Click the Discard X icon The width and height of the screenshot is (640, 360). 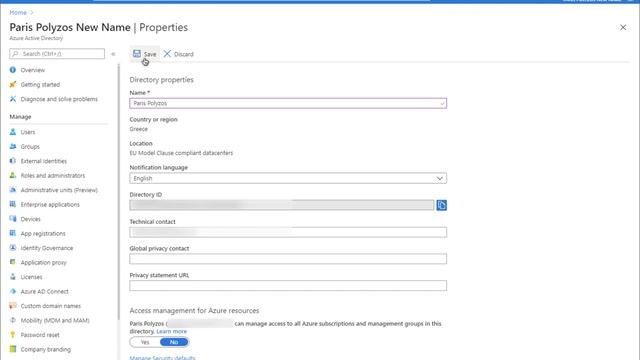[x=167, y=53]
